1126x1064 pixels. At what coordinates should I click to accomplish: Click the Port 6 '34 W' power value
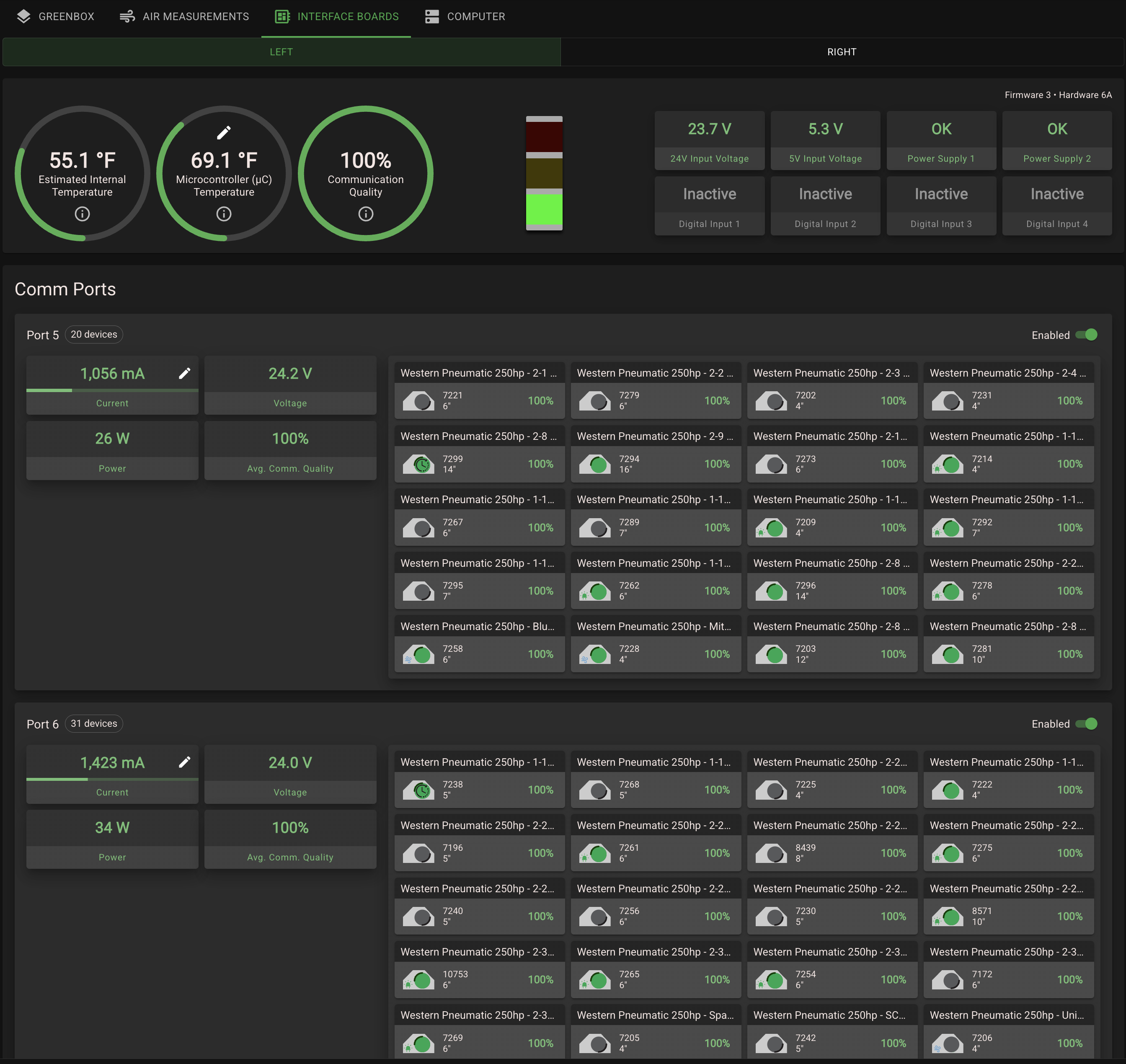coord(112,827)
